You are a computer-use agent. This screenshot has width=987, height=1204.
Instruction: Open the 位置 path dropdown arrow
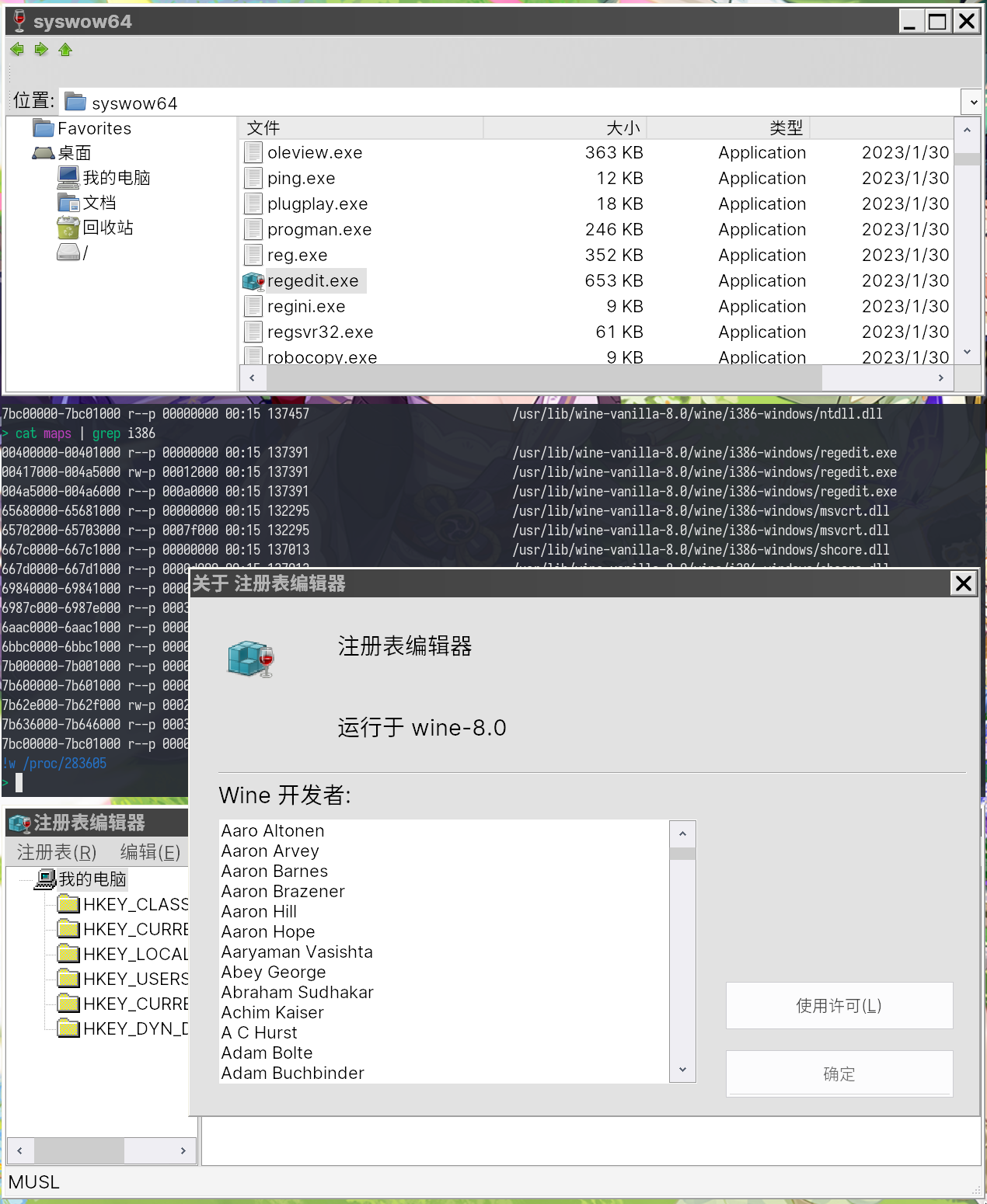coord(973,102)
